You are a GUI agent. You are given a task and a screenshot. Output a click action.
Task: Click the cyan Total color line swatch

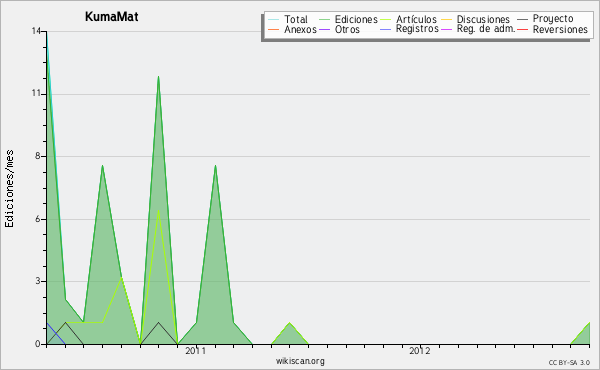[274, 20]
